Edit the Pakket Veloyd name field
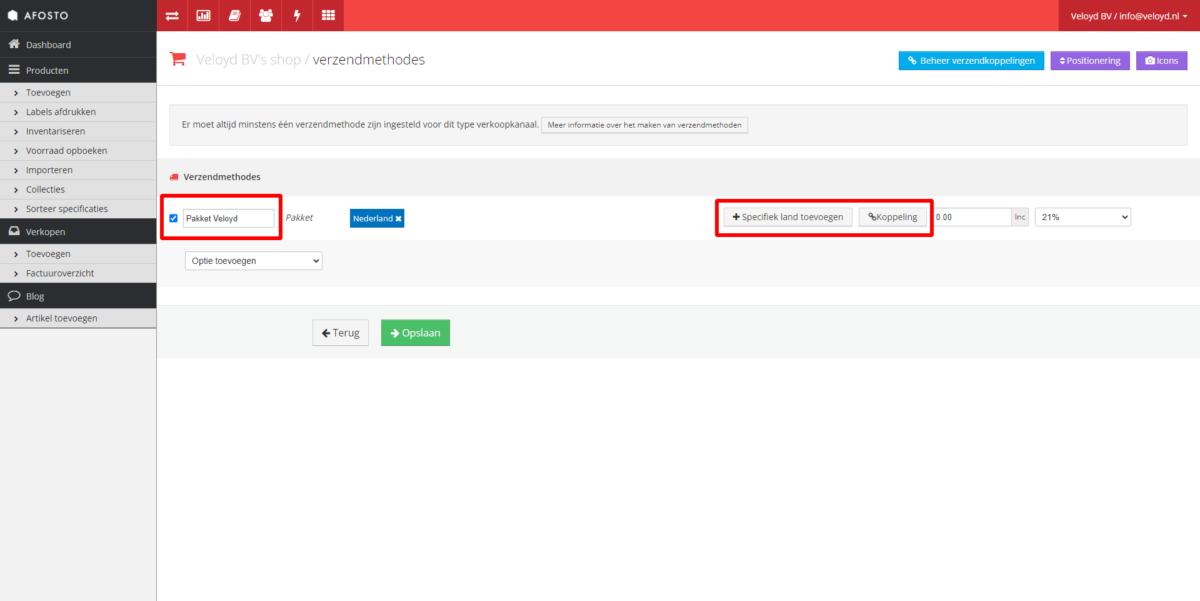1200x601 pixels. tap(228, 218)
